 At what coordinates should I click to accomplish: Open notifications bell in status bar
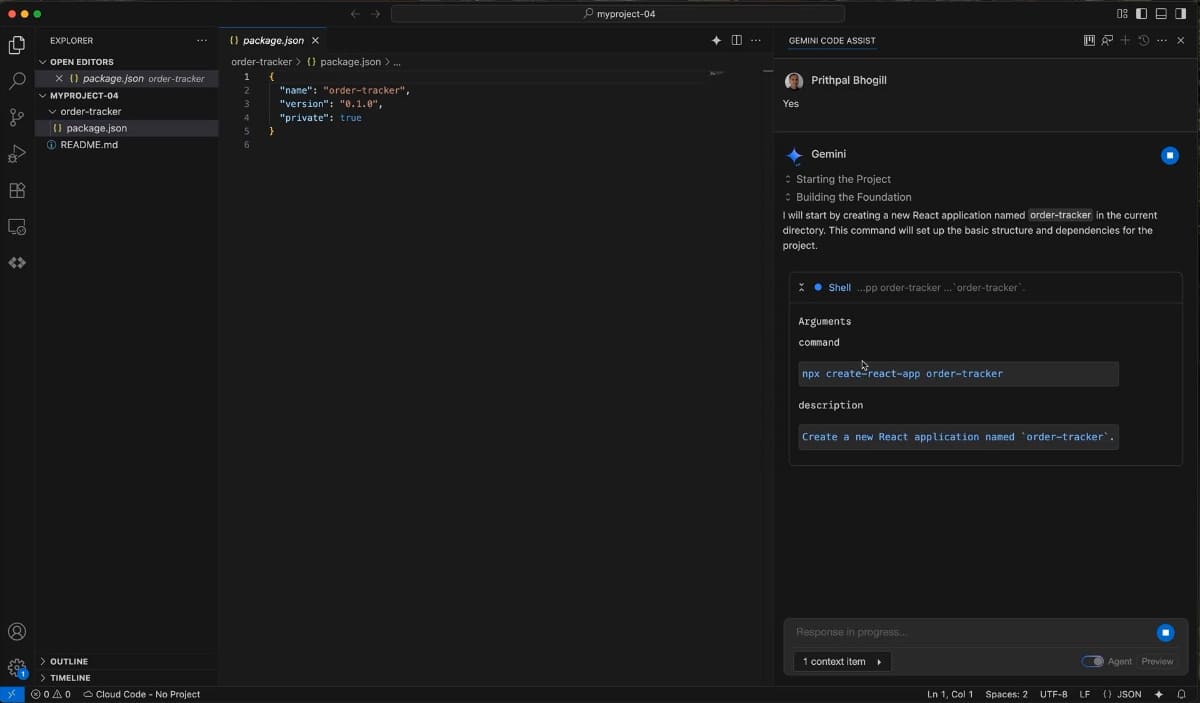click(1181, 694)
